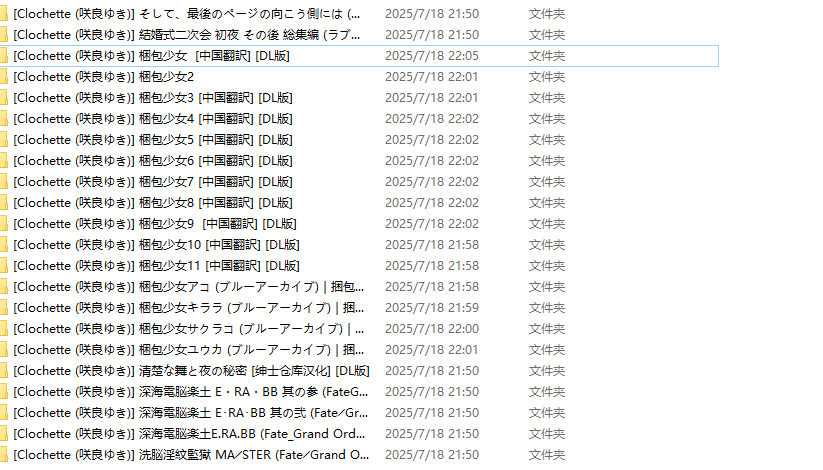Select folder 梱包少女6 [中国翻訳] [DL版]
Viewport: 823px width, 470px height.
click(x=153, y=161)
